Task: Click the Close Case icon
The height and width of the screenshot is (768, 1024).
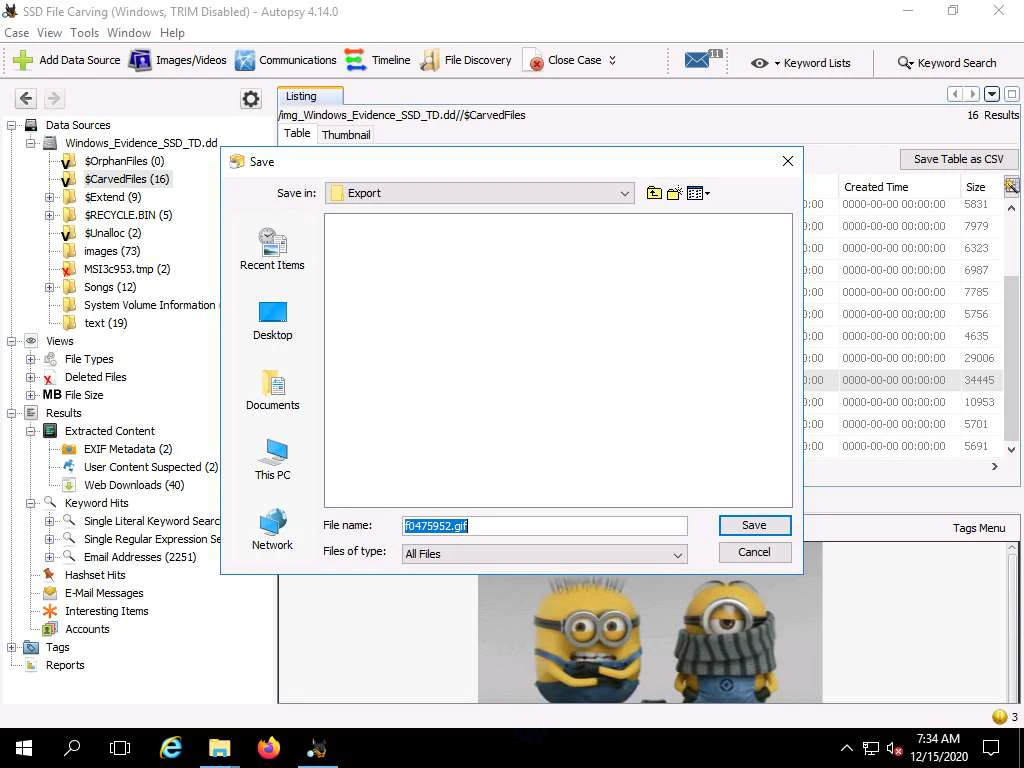Action: pyautogui.click(x=536, y=61)
